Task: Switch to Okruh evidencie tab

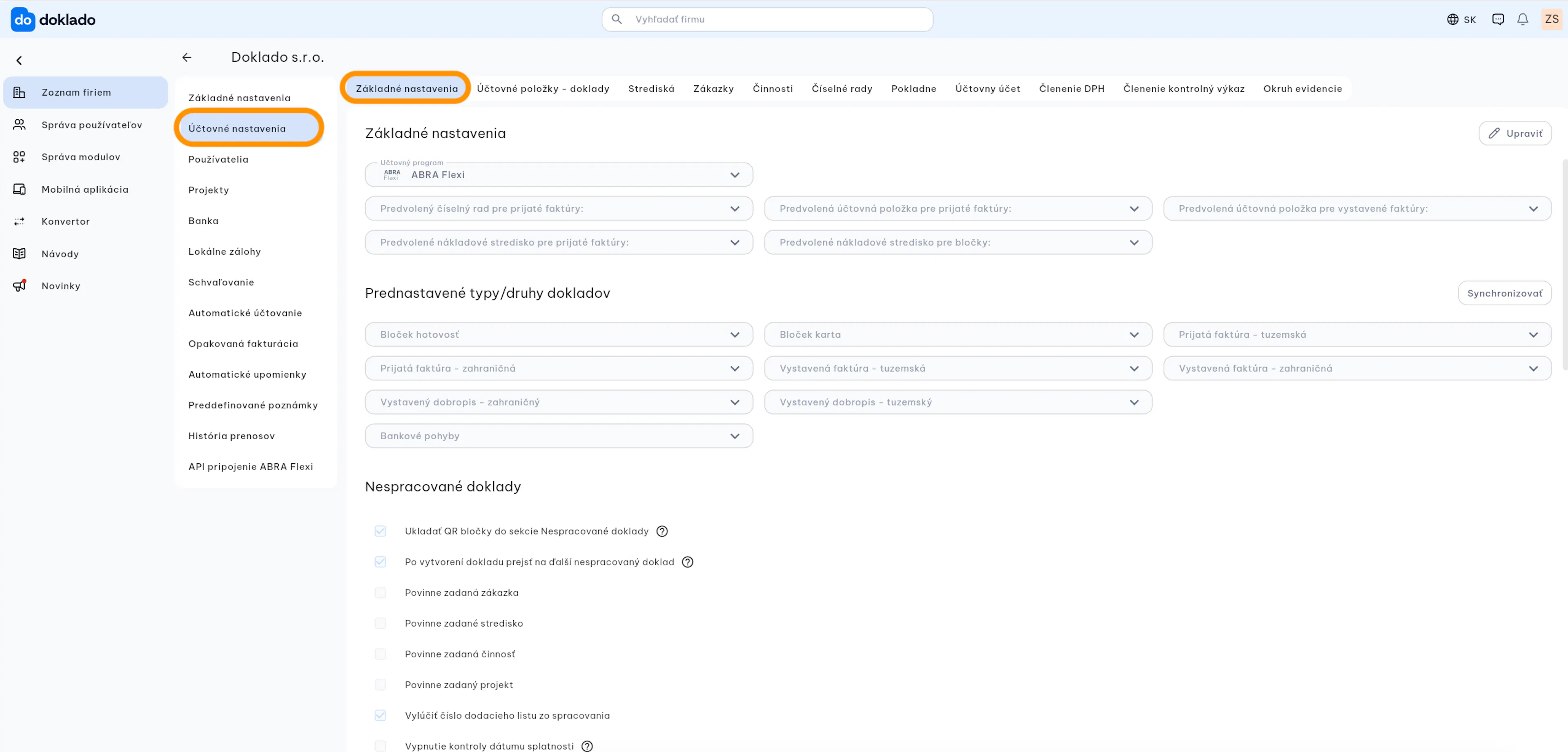Action: pos(1303,89)
